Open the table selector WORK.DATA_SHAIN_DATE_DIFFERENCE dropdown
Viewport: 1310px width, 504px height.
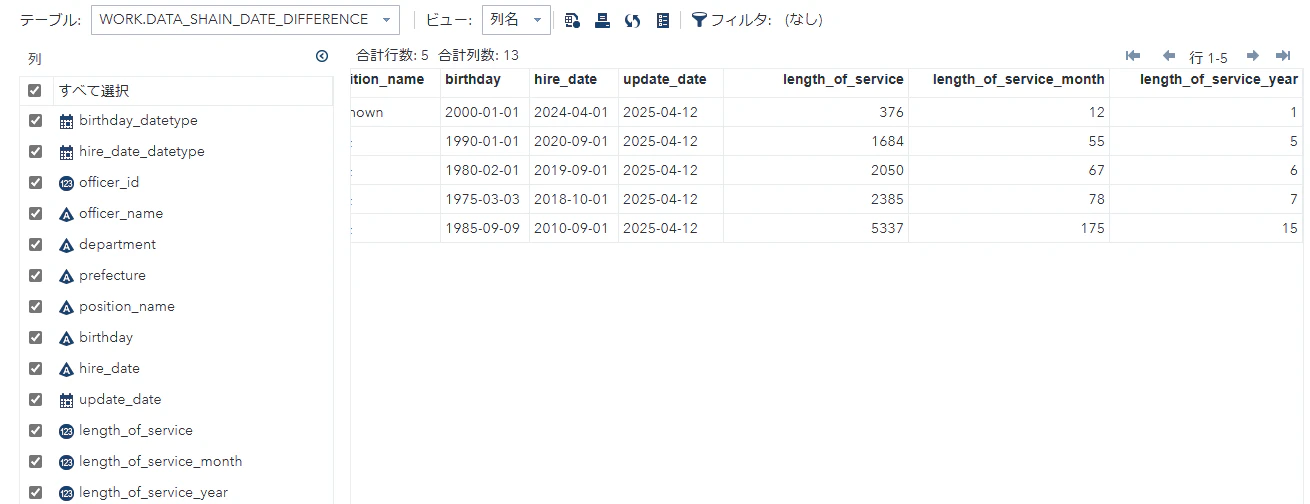(245, 20)
